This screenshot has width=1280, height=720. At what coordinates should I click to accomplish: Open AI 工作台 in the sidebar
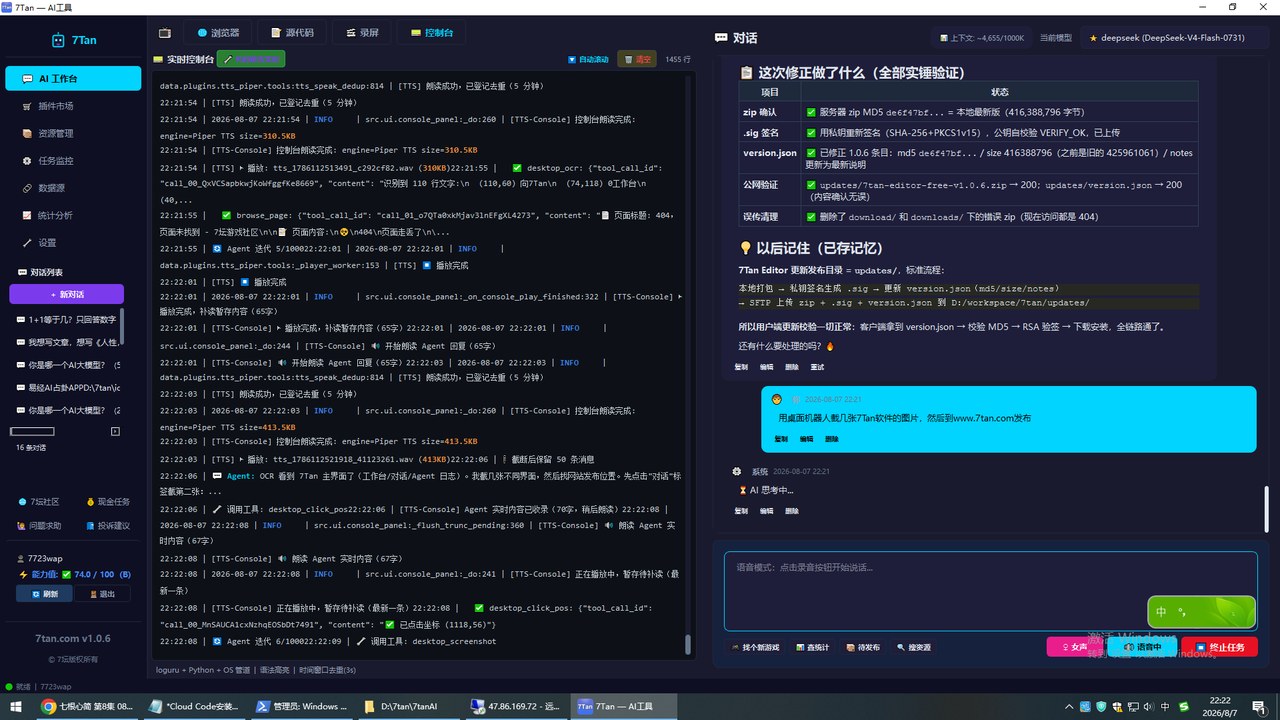pyautogui.click(x=73, y=78)
